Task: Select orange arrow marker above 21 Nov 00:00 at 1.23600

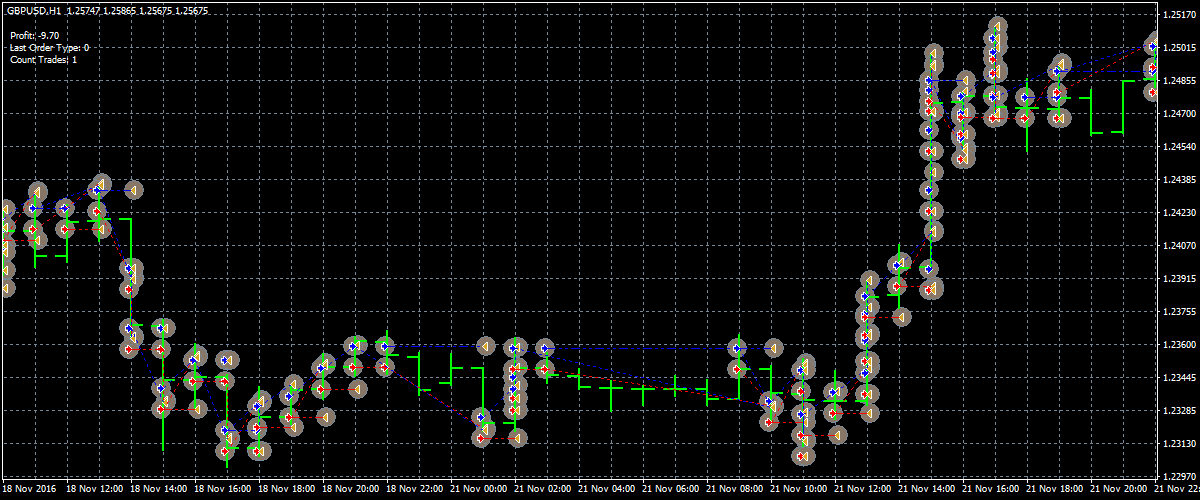Action: coord(487,346)
